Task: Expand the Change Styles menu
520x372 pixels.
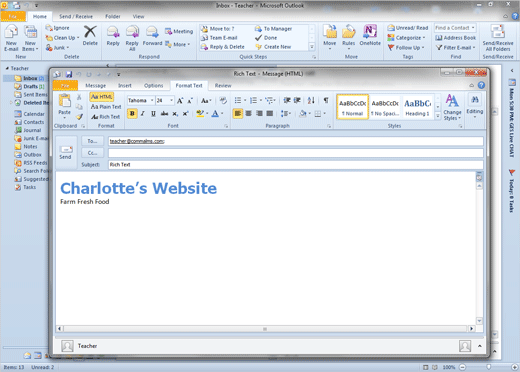Action: [452, 107]
